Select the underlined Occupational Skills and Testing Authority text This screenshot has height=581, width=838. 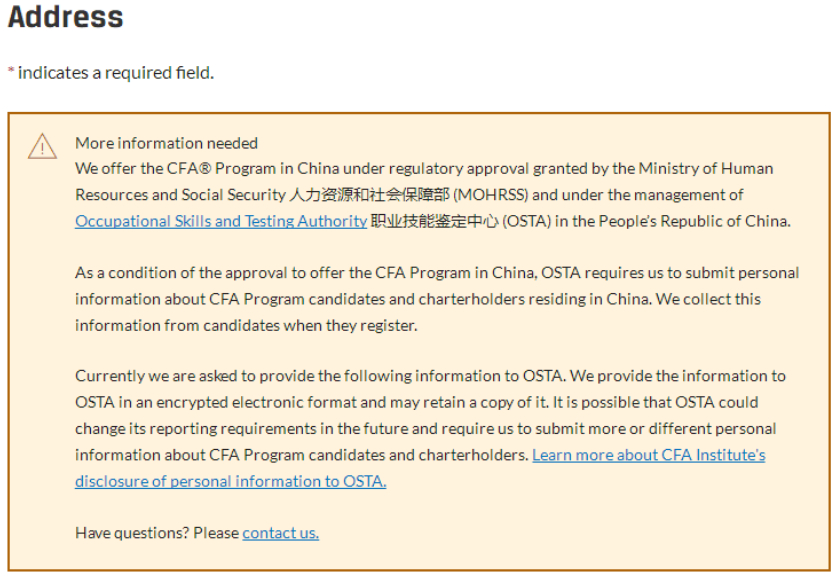[219, 221]
